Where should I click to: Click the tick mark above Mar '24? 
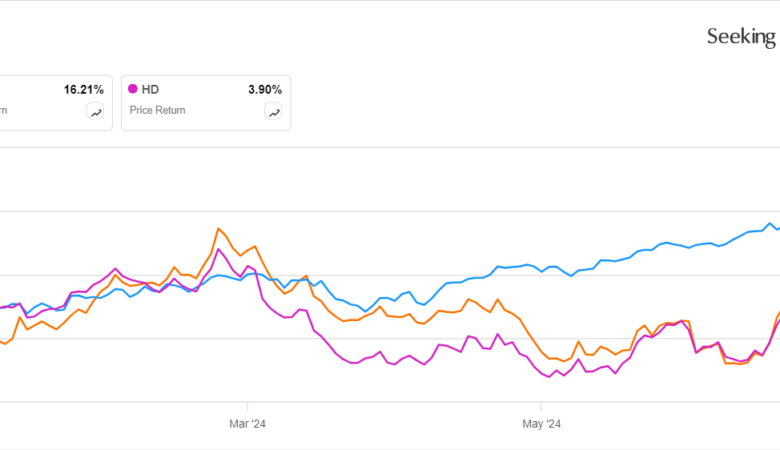pos(246,406)
